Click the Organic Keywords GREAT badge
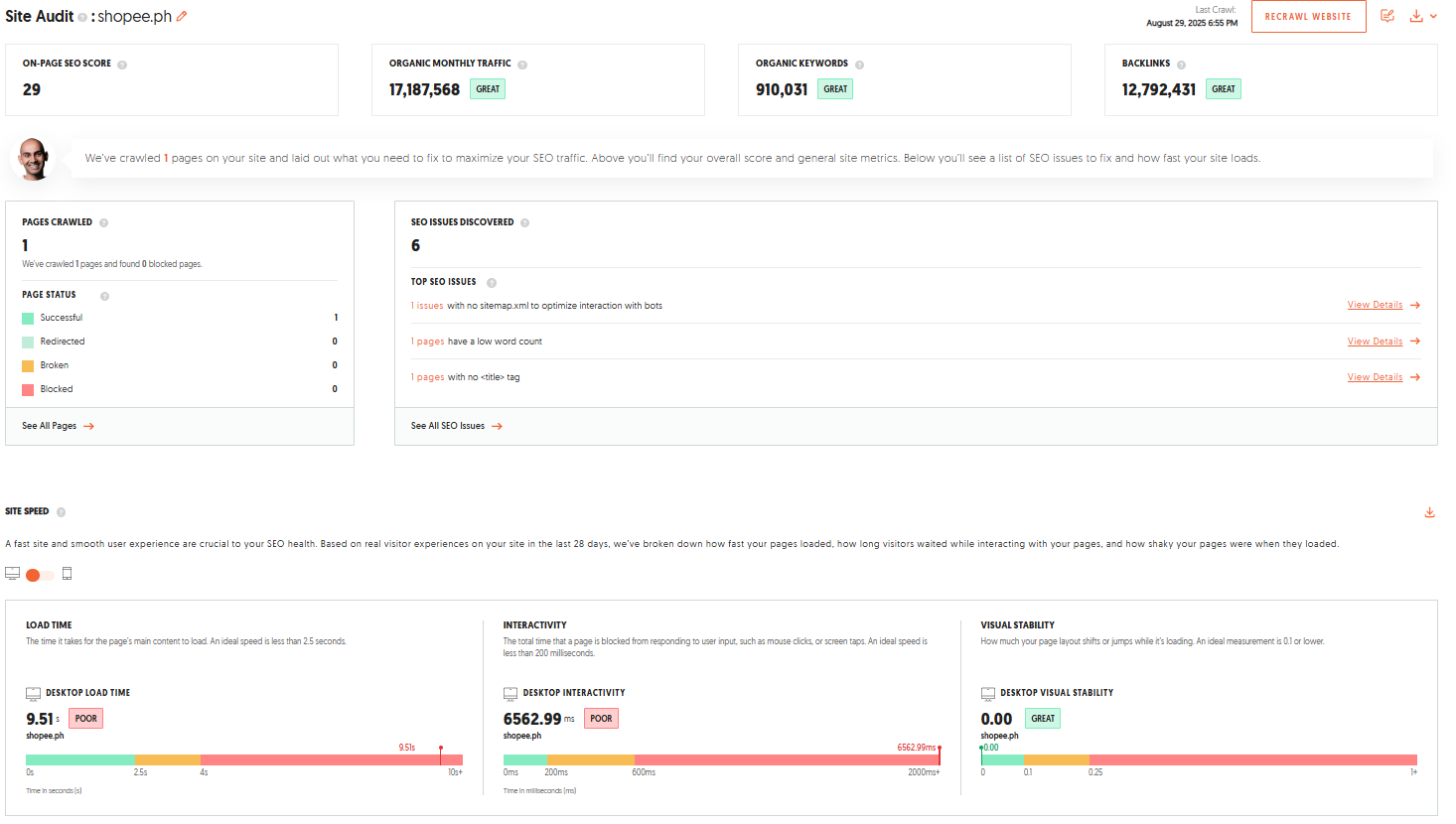This screenshot has height=824, width=1456. (835, 89)
